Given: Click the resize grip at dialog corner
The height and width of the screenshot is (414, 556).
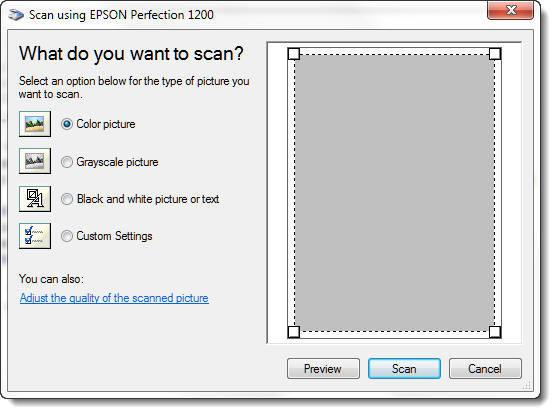Looking at the screenshot, I should click(x=527, y=385).
